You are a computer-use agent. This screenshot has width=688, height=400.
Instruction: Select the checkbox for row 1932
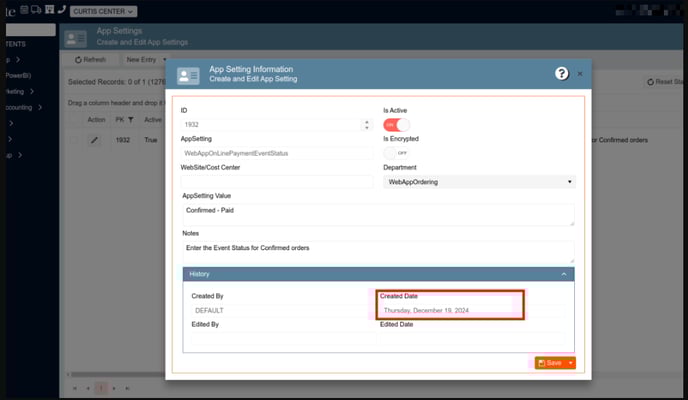click(74, 140)
